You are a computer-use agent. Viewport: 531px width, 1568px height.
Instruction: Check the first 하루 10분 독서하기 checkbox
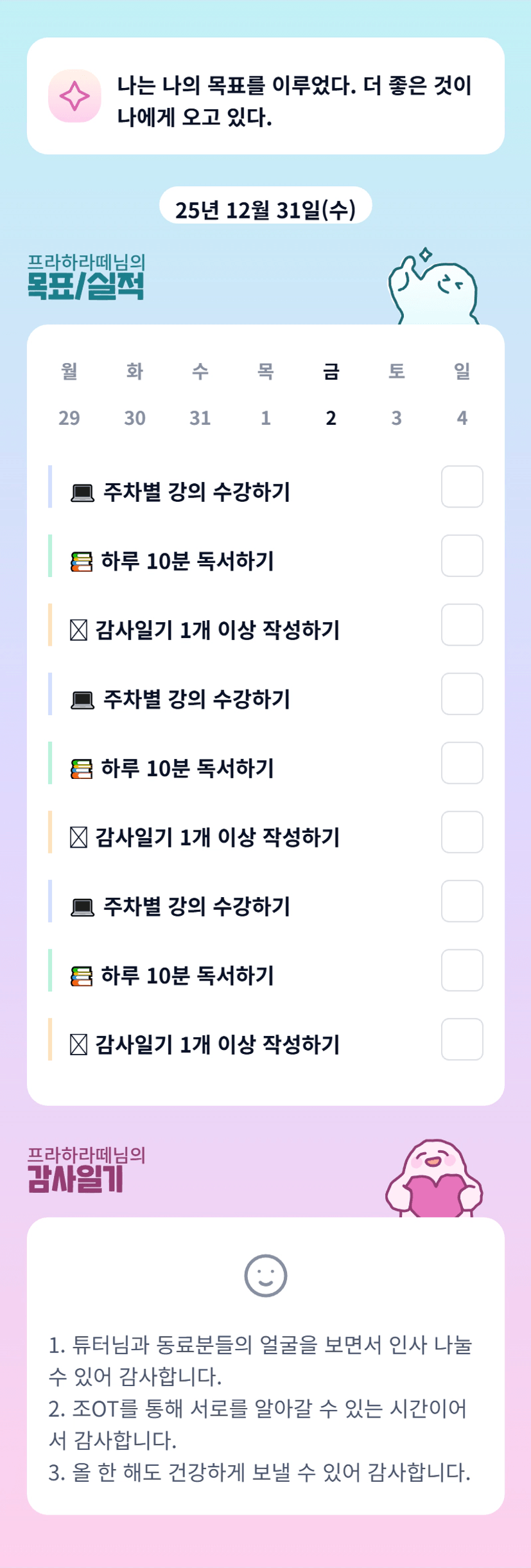coord(462,556)
